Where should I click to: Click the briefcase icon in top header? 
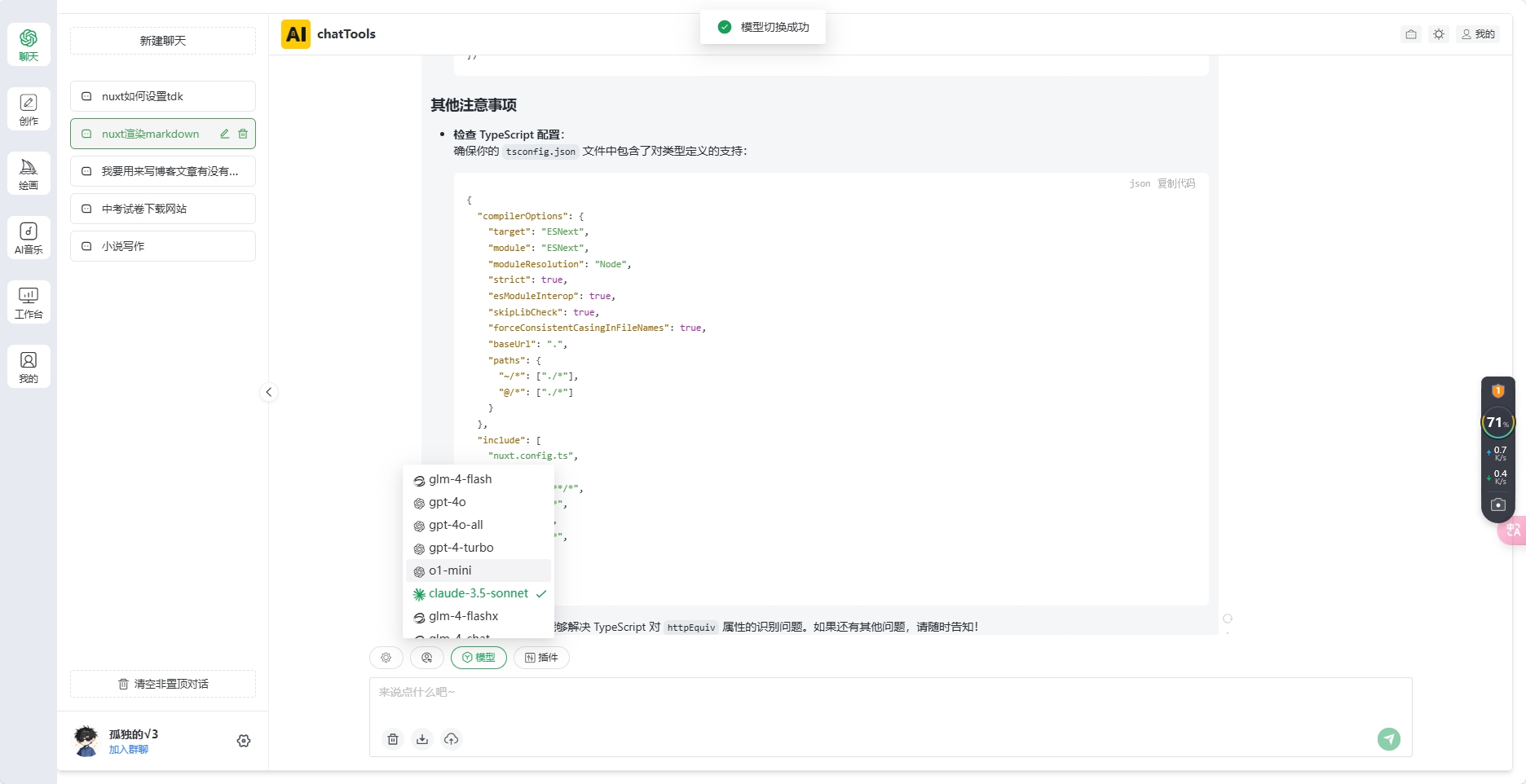[1411, 34]
